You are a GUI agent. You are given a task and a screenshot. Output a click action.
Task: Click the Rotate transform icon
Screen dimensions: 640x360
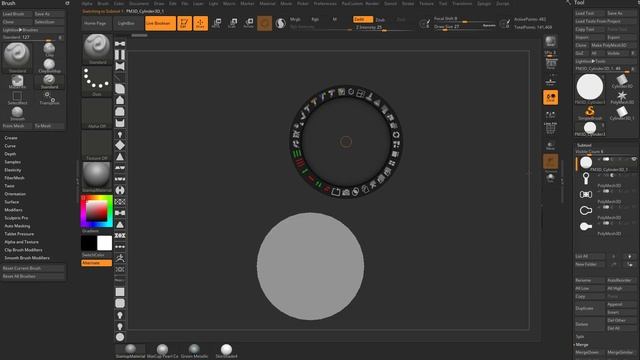coord(249,23)
